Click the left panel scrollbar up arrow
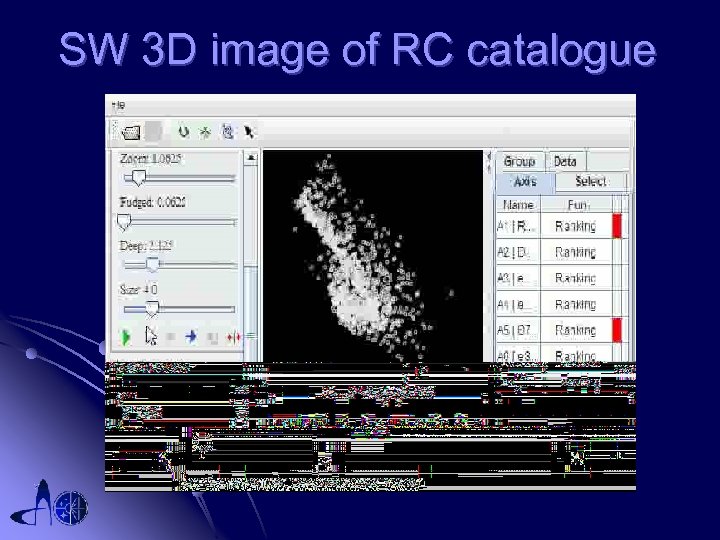 [x=251, y=158]
